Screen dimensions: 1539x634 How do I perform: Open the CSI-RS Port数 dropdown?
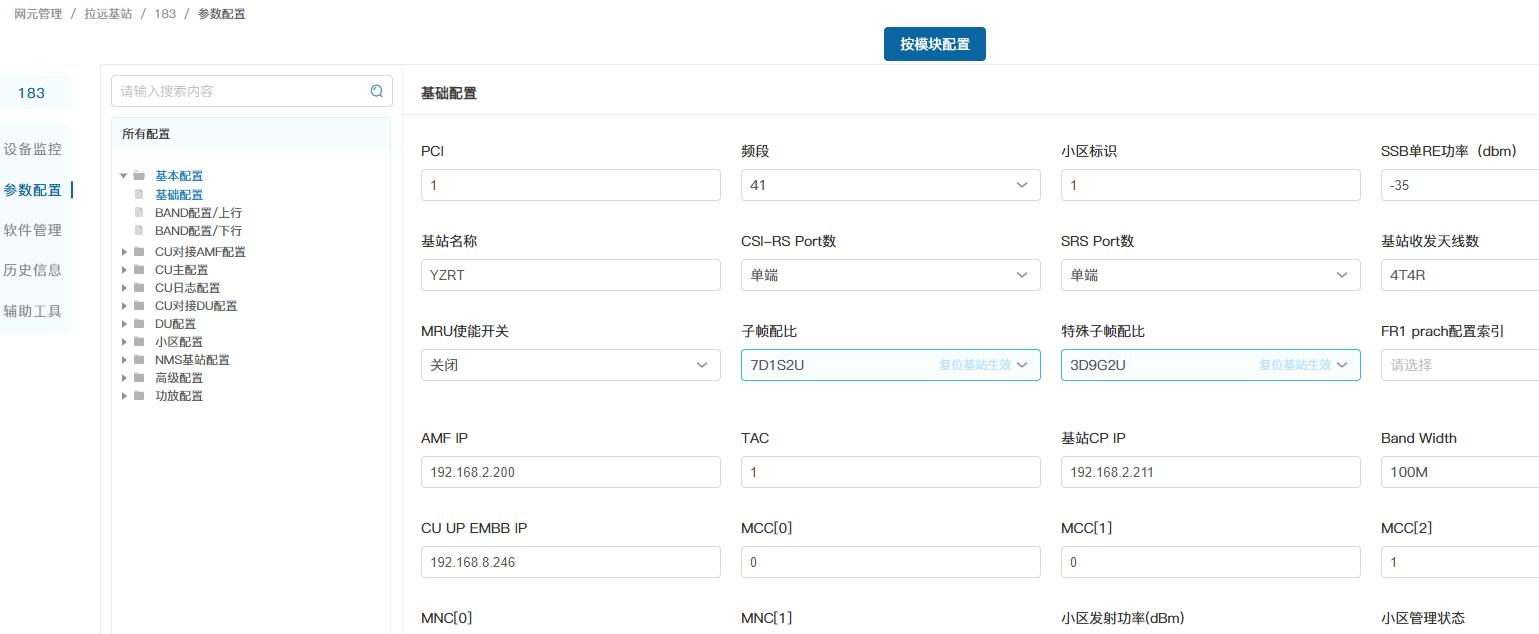(x=890, y=275)
